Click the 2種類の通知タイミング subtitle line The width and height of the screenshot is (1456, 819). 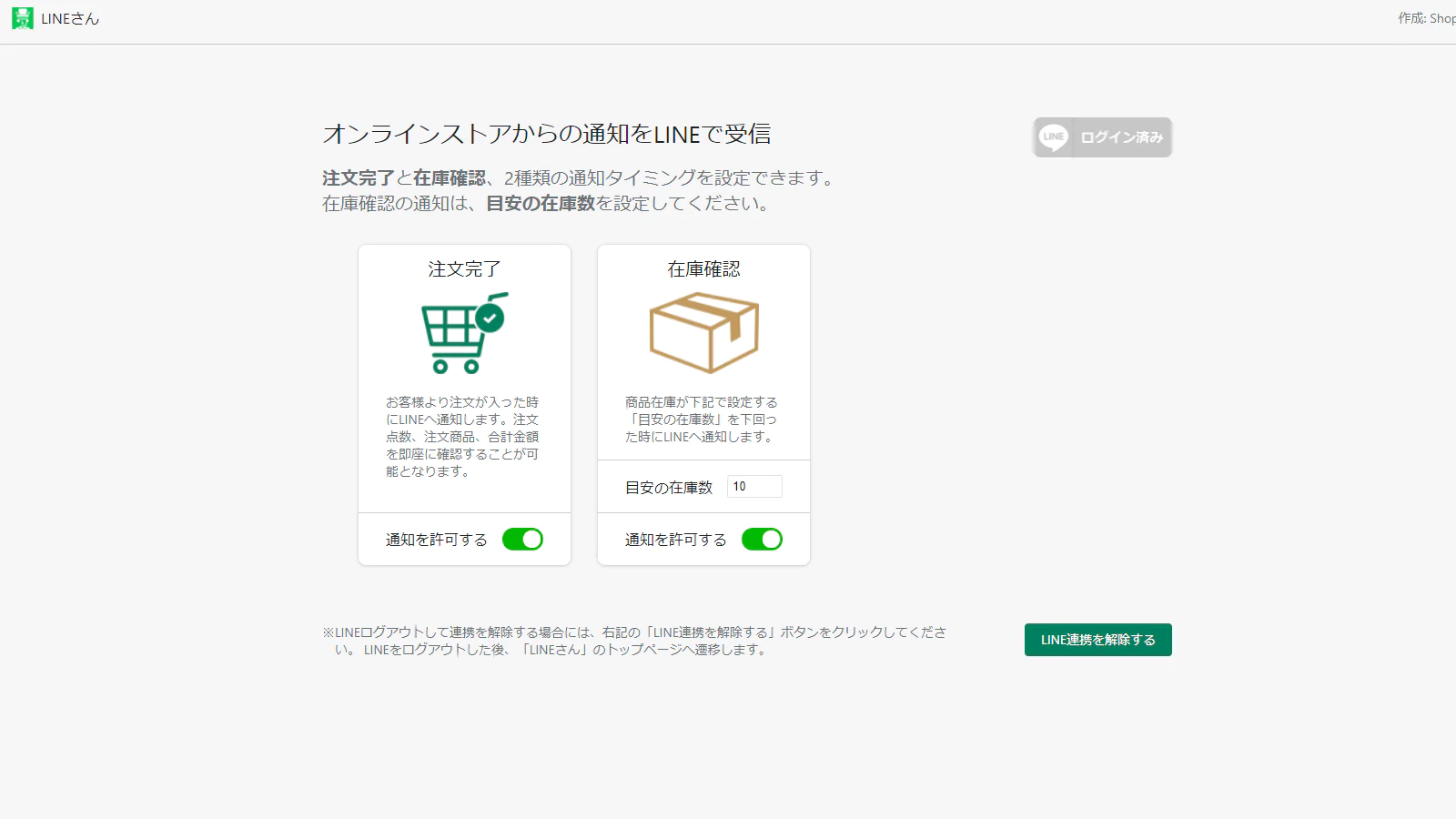(x=579, y=178)
